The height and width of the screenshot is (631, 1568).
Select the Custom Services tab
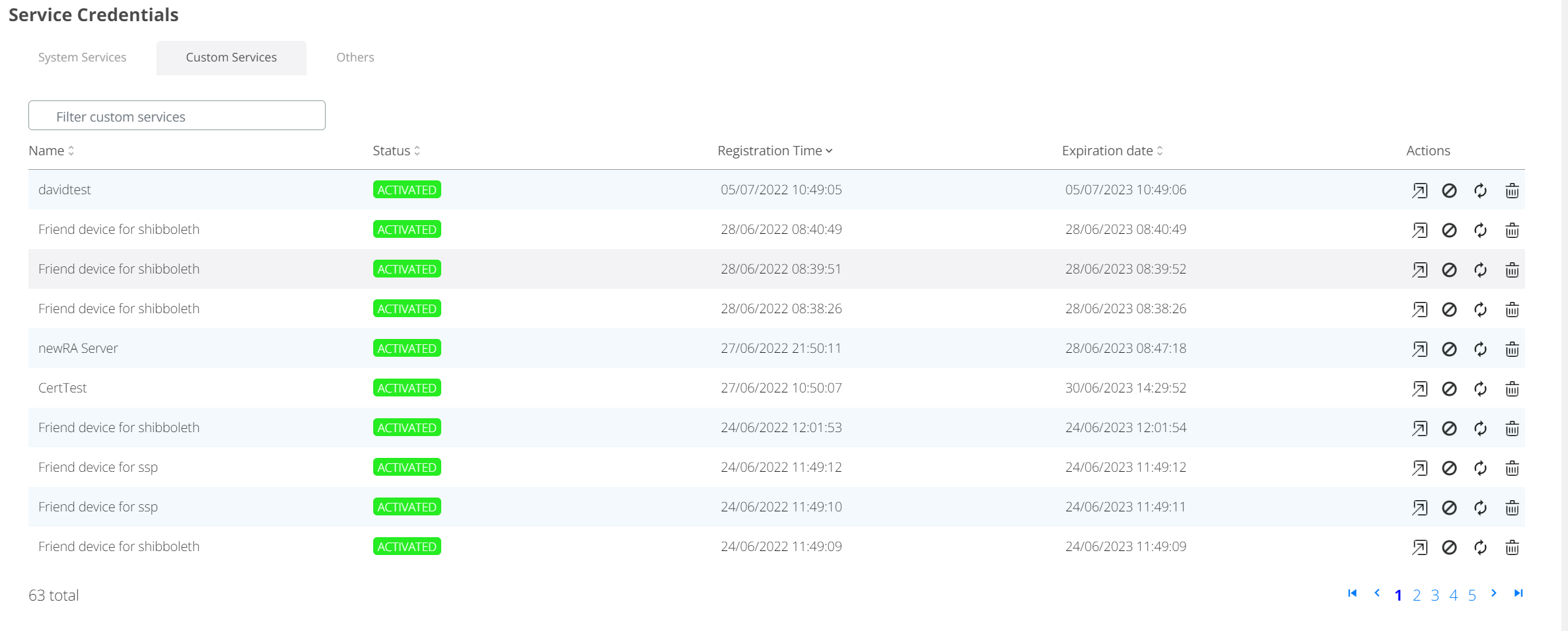pos(231,57)
